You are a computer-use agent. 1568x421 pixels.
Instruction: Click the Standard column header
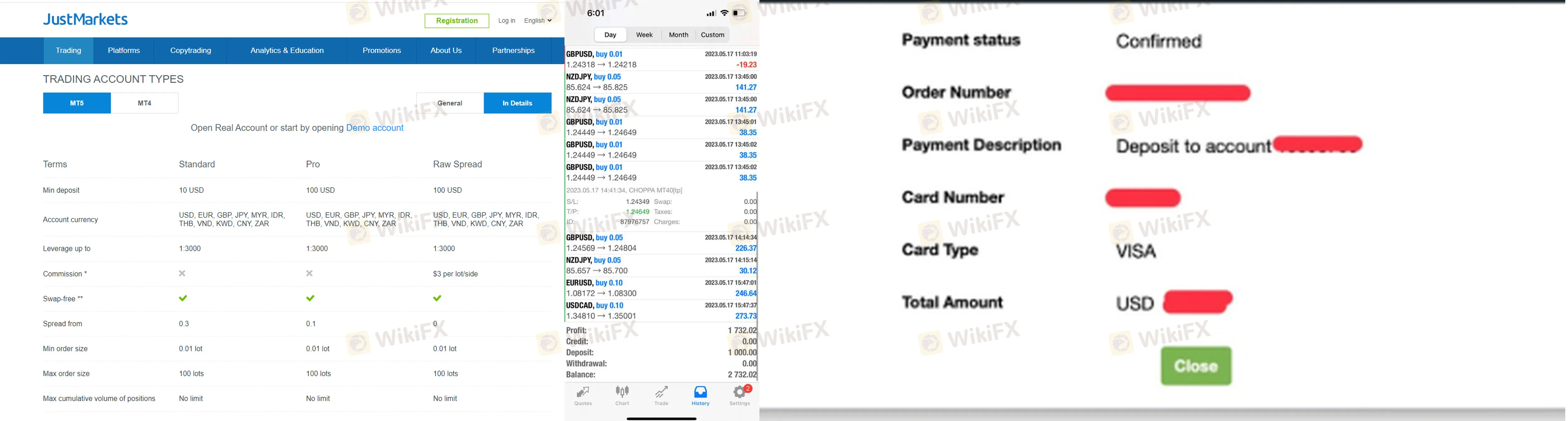point(197,164)
